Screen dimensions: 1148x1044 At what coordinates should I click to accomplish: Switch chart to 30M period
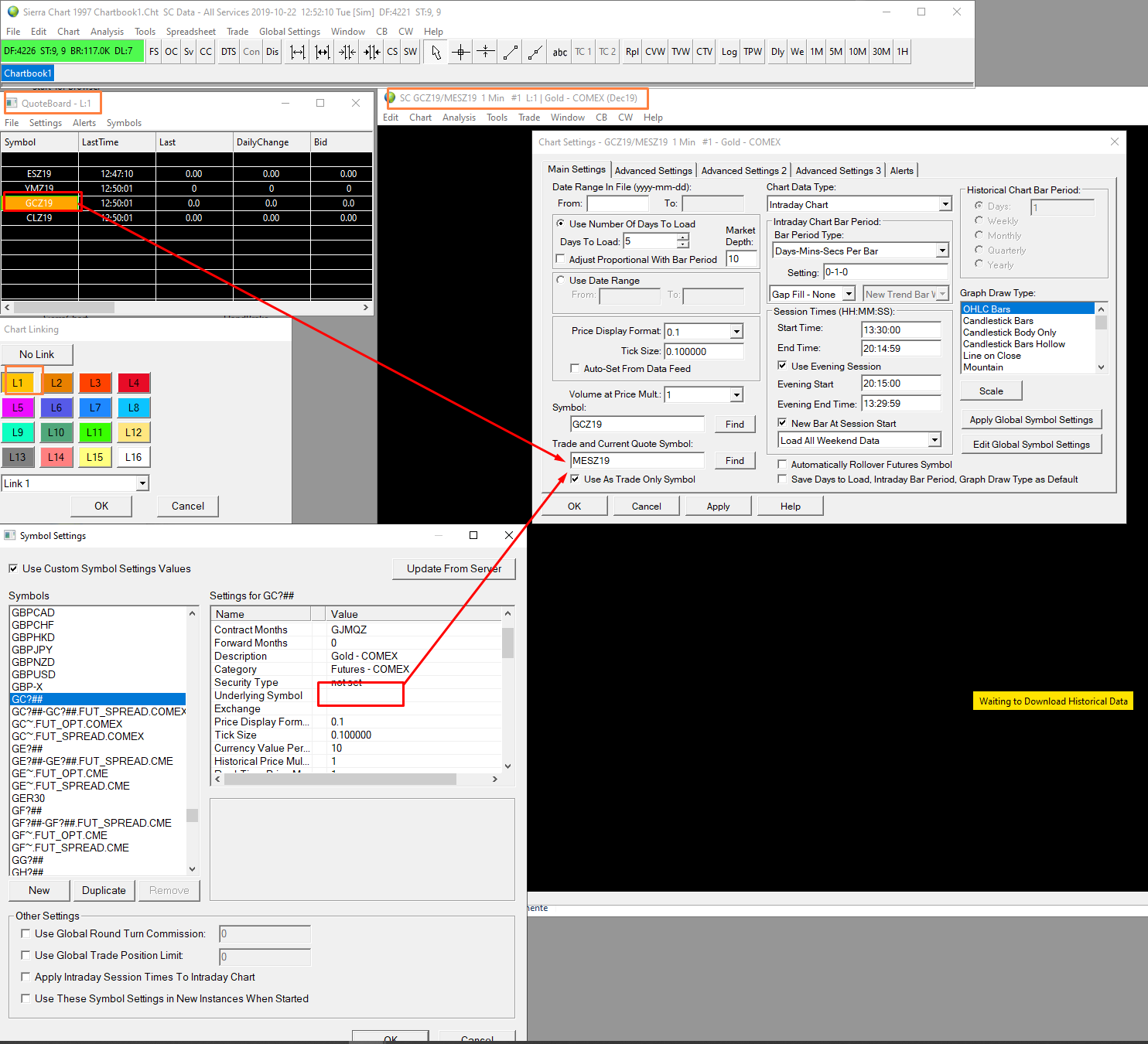882,52
